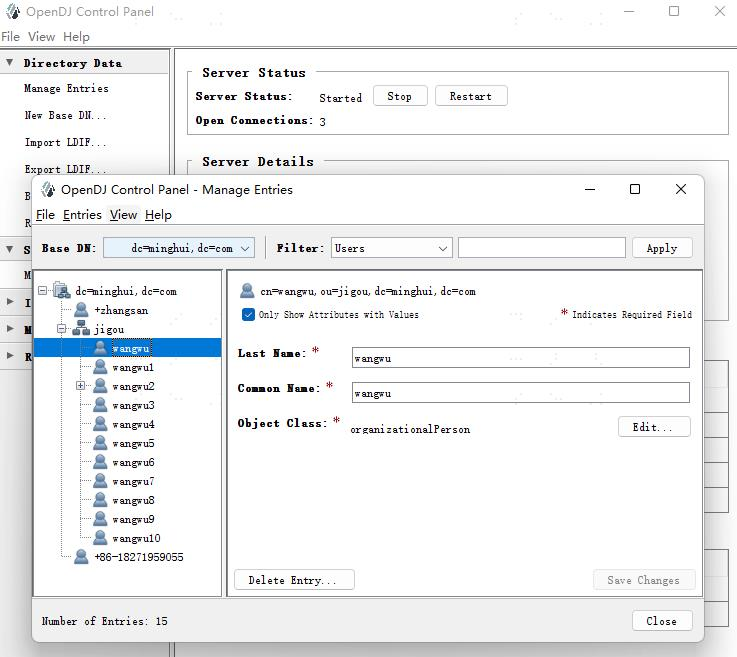Image resolution: width=737 pixels, height=657 pixels.
Task: Click the jigou organizational unit icon
Action: [81, 329]
